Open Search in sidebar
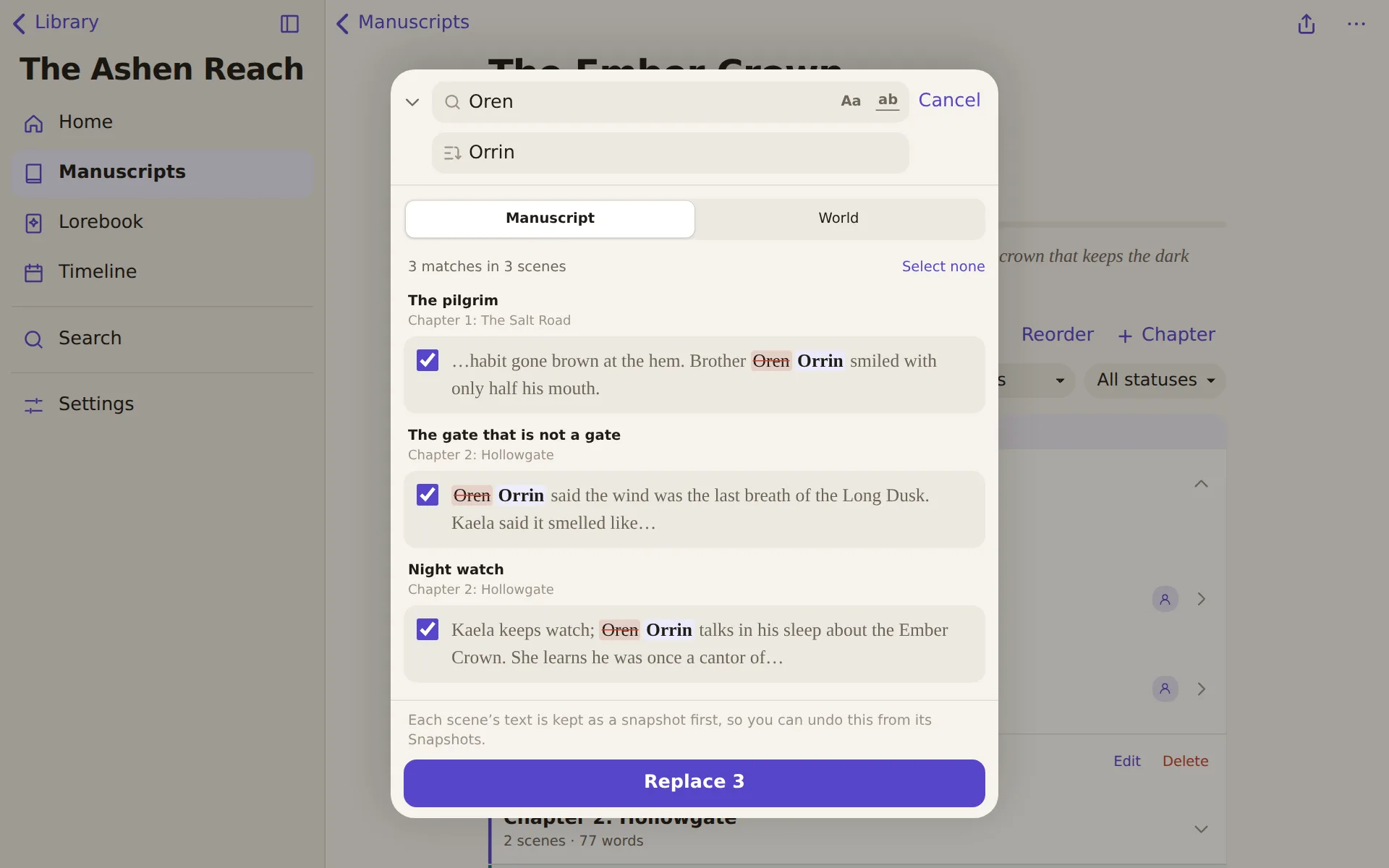This screenshot has height=868, width=1389. point(162,339)
